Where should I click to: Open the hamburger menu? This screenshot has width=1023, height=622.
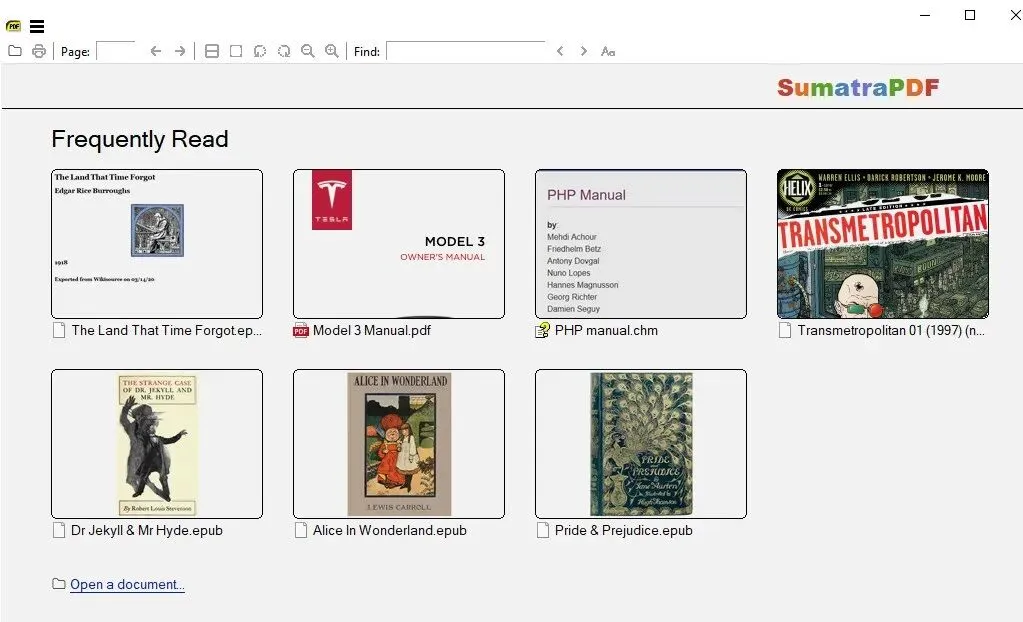pos(37,26)
